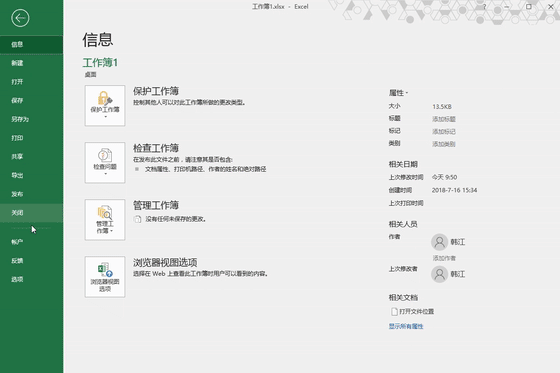This screenshot has width=560, height=373.
Task: Select 打印 in the sidebar
Action: [x=31, y=138]
